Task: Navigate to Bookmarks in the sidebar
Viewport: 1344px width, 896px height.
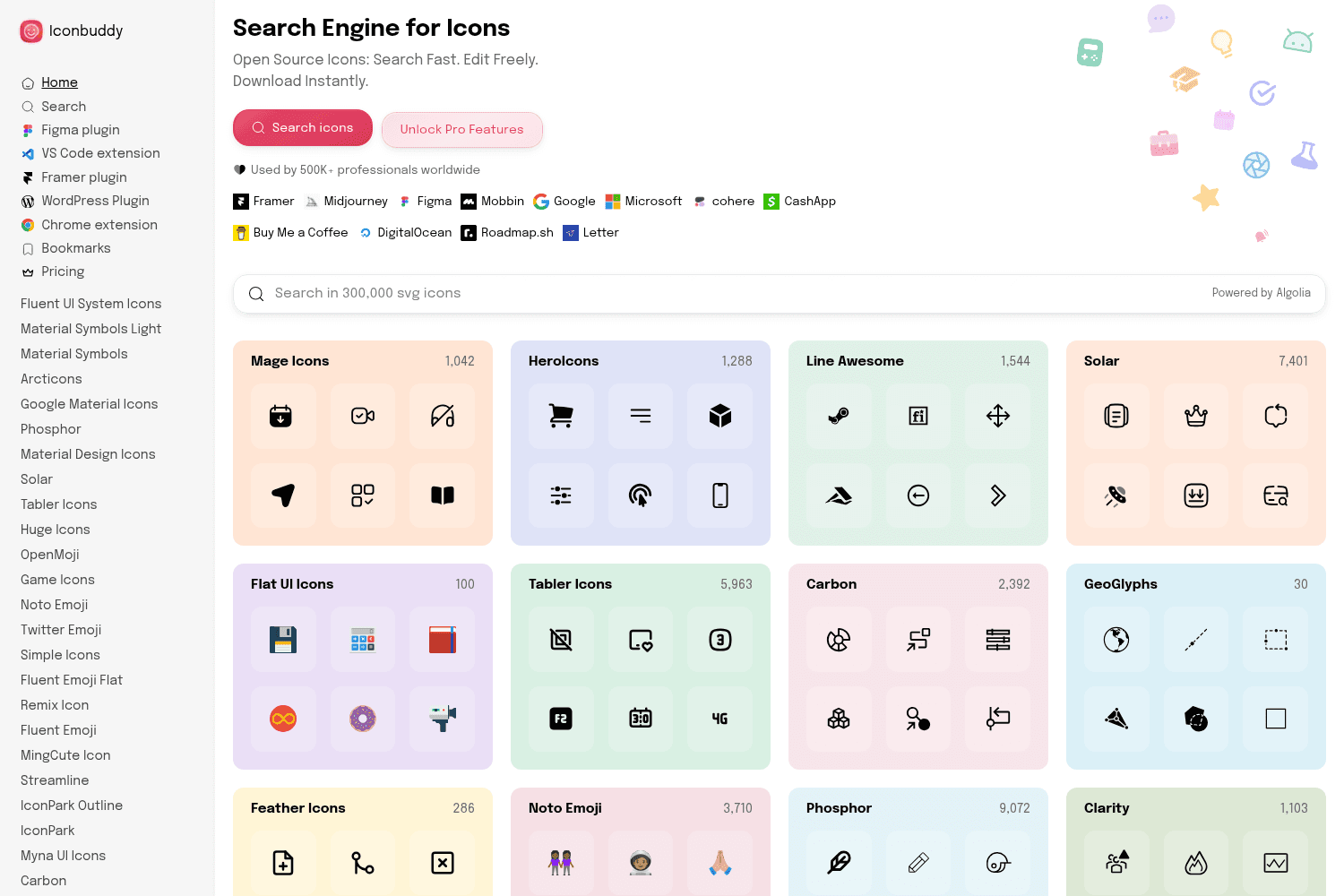Action: pyautogui.click(x=76, y=248)
